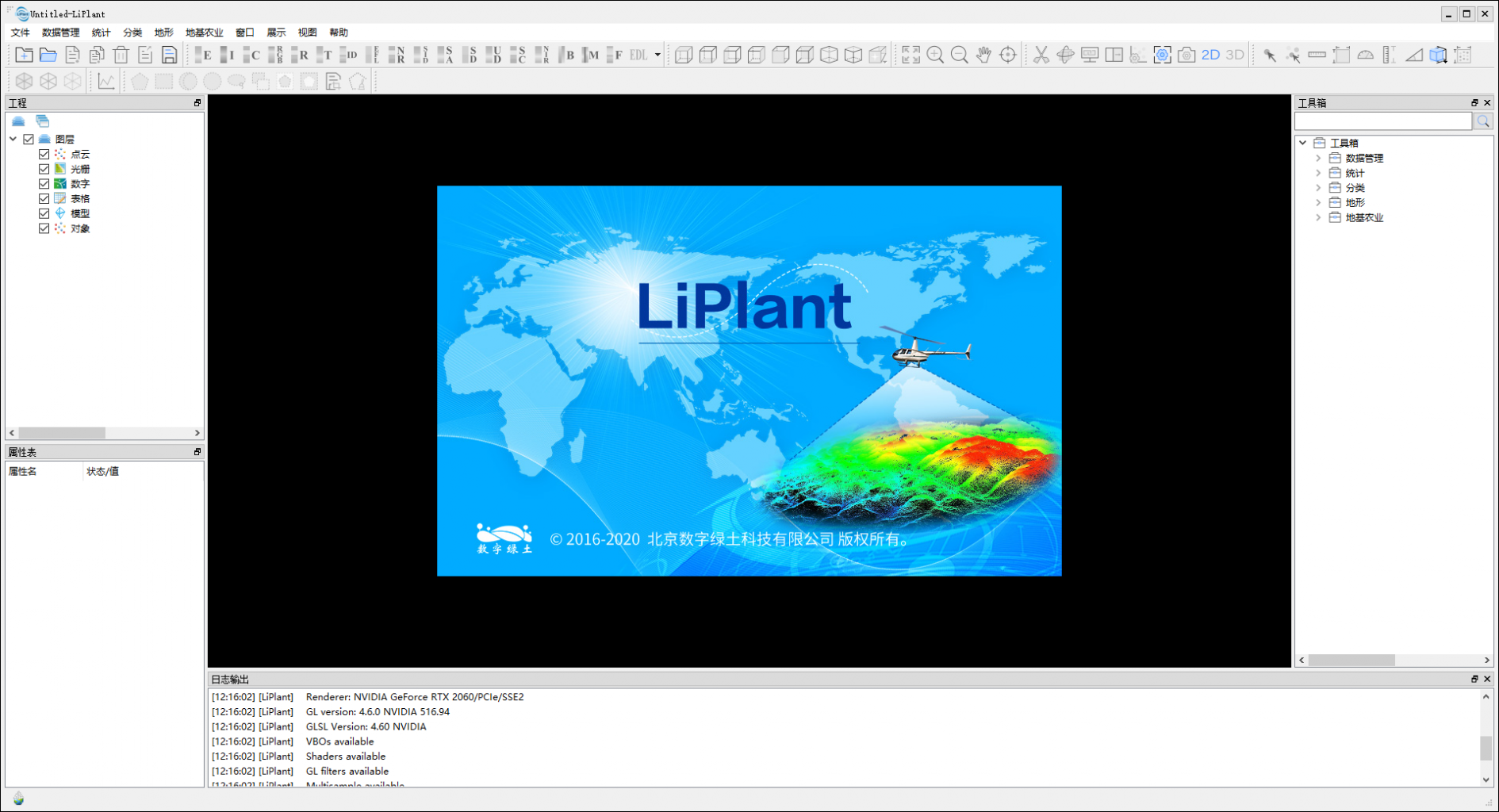Select the polygon selection tool
Viewport: 1499px width, 812px height.
pos(140,81)
